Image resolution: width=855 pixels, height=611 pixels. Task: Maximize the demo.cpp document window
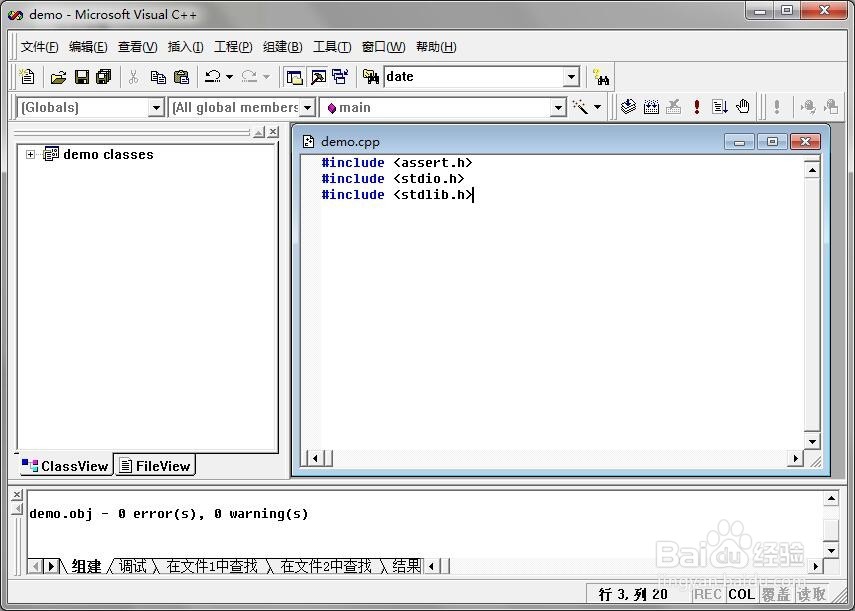click(772, 142)
